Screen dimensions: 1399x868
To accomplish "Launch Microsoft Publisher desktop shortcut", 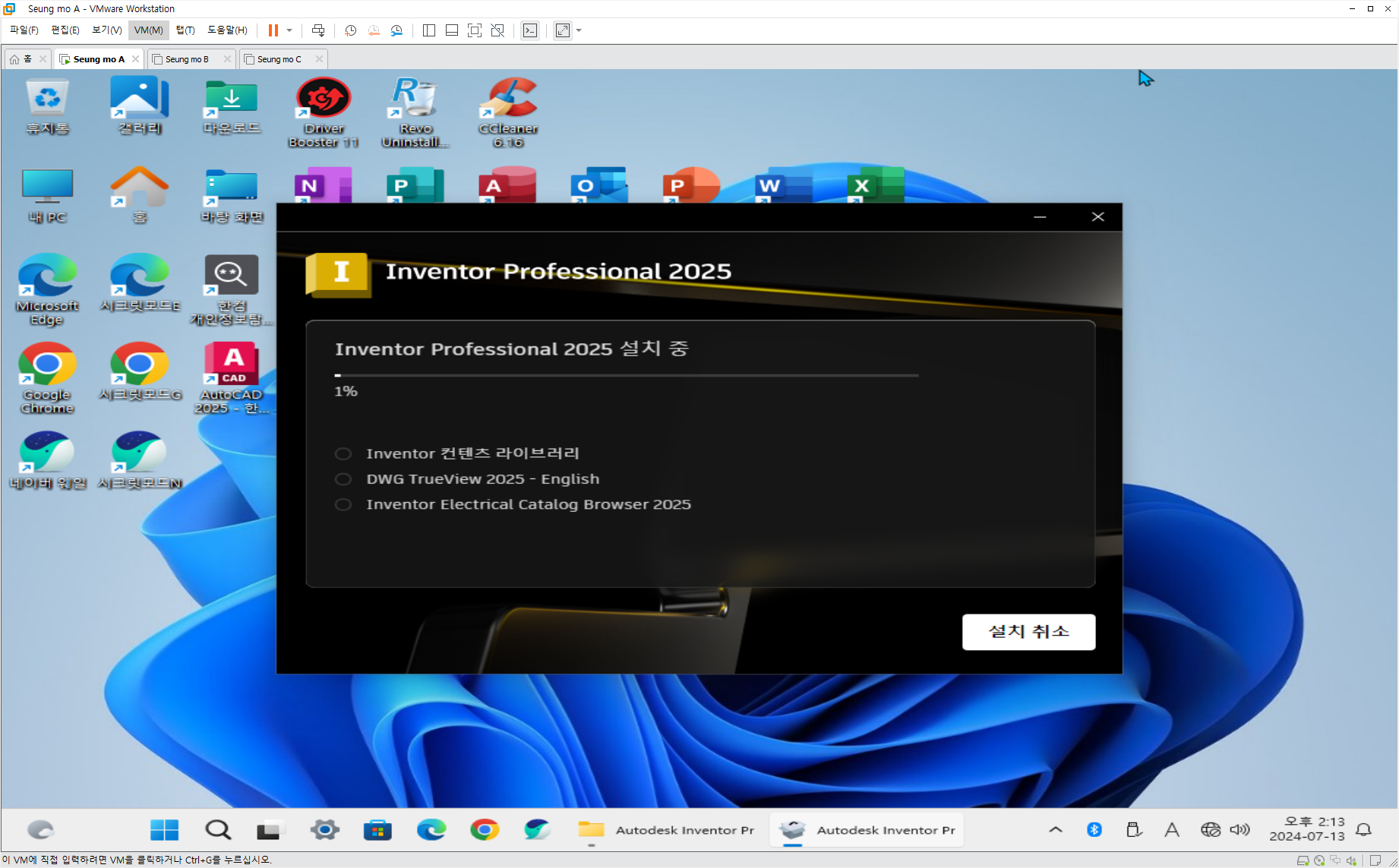I will (x=415, y=185).
